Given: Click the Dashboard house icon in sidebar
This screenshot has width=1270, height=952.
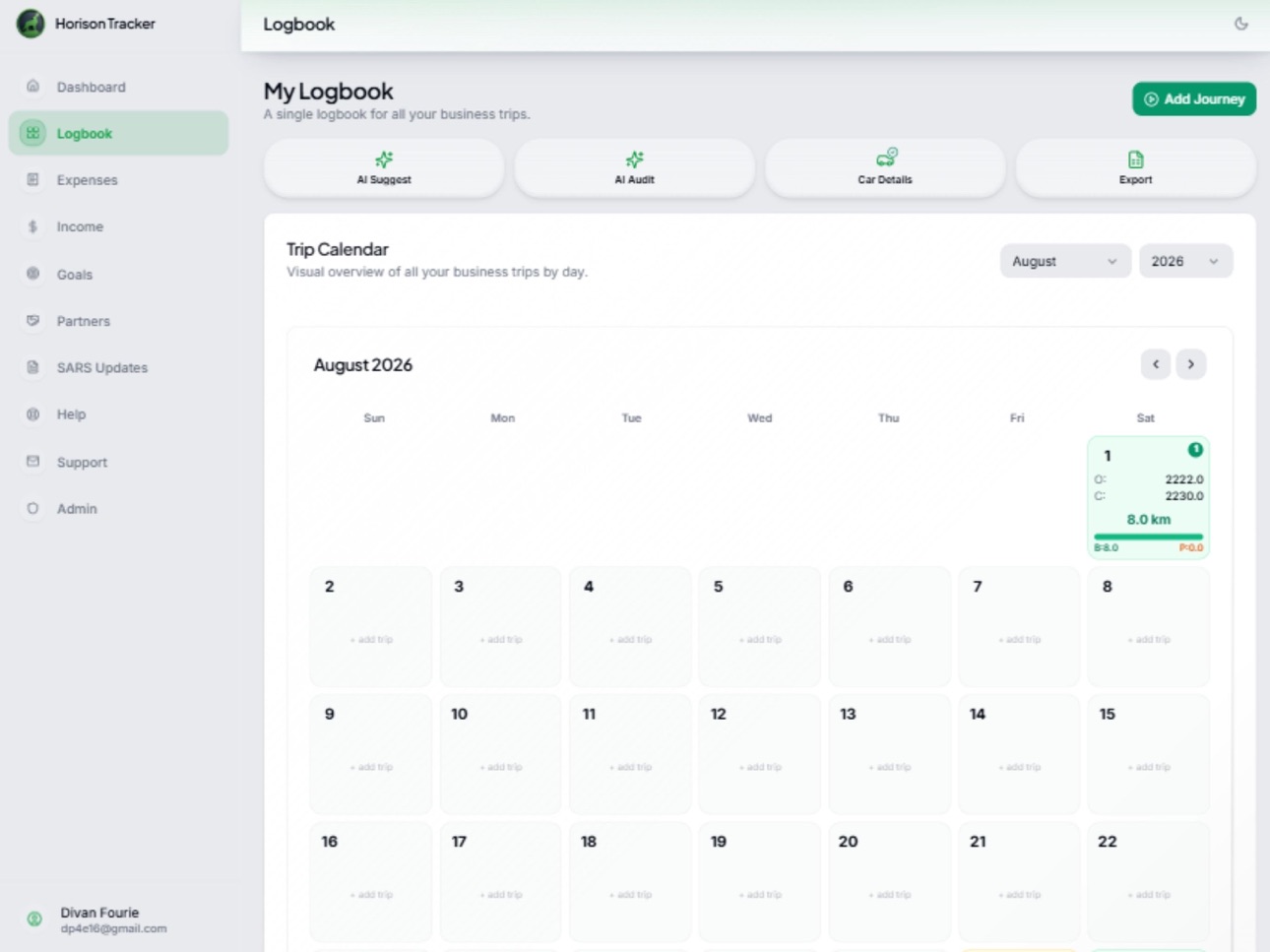Looking at the screenshot, I should 33,87.
